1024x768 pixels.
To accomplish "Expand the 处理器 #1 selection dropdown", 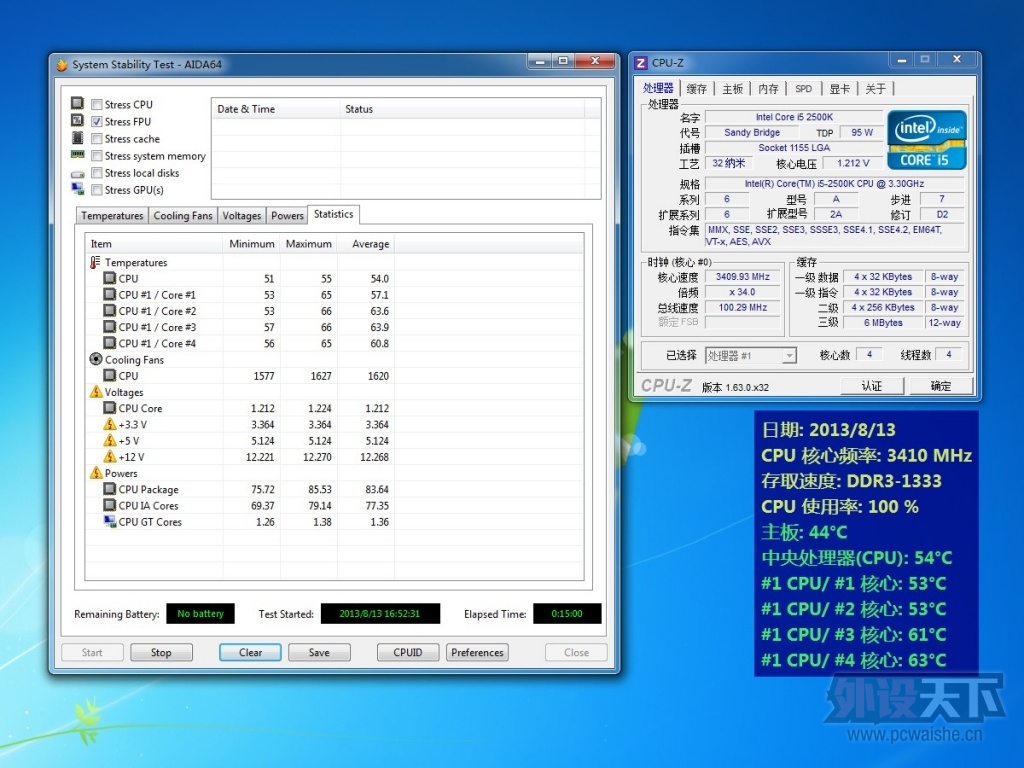I will pos(790,356).
